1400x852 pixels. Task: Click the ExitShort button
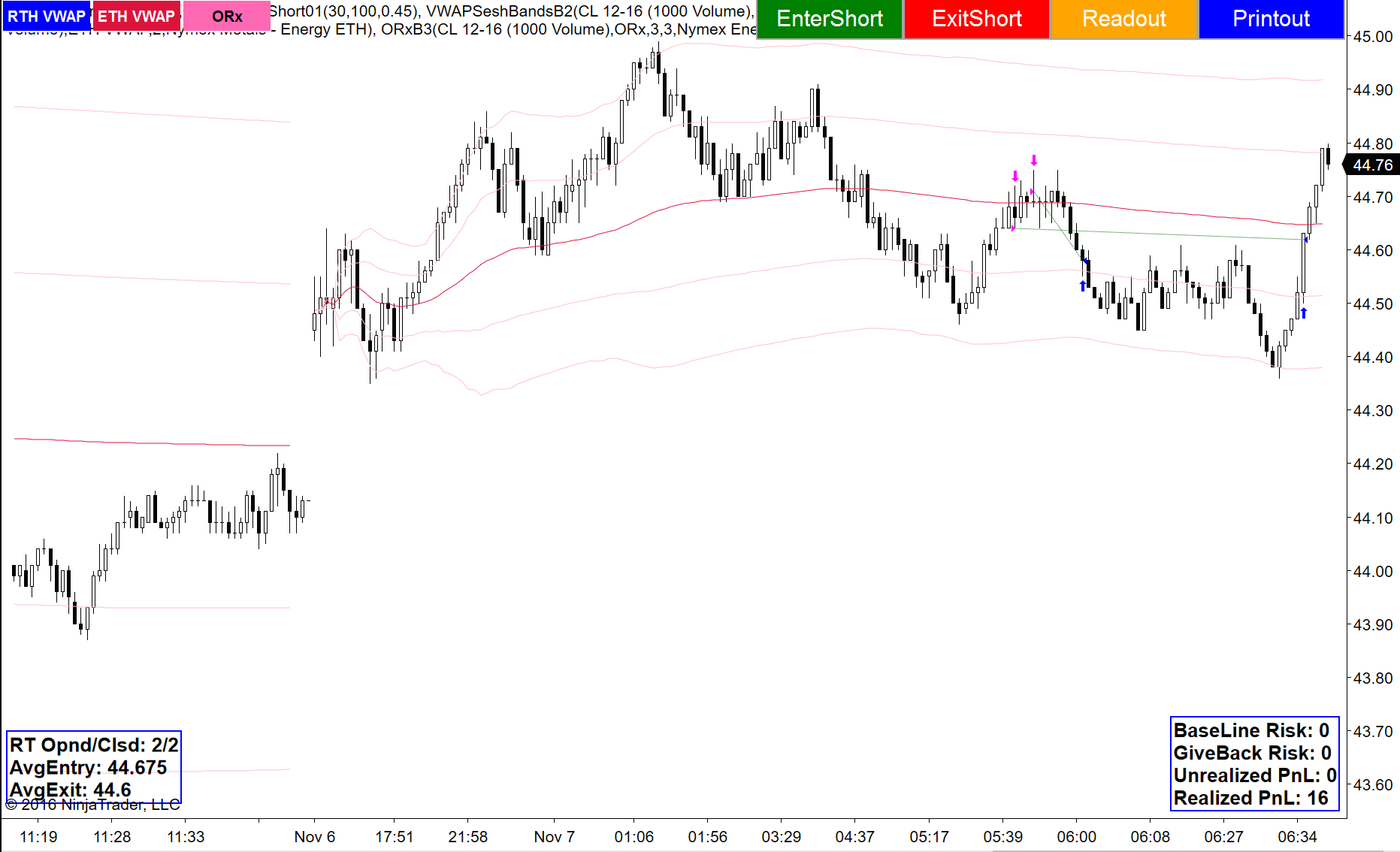pyautogui.click(x=977, y=19)
